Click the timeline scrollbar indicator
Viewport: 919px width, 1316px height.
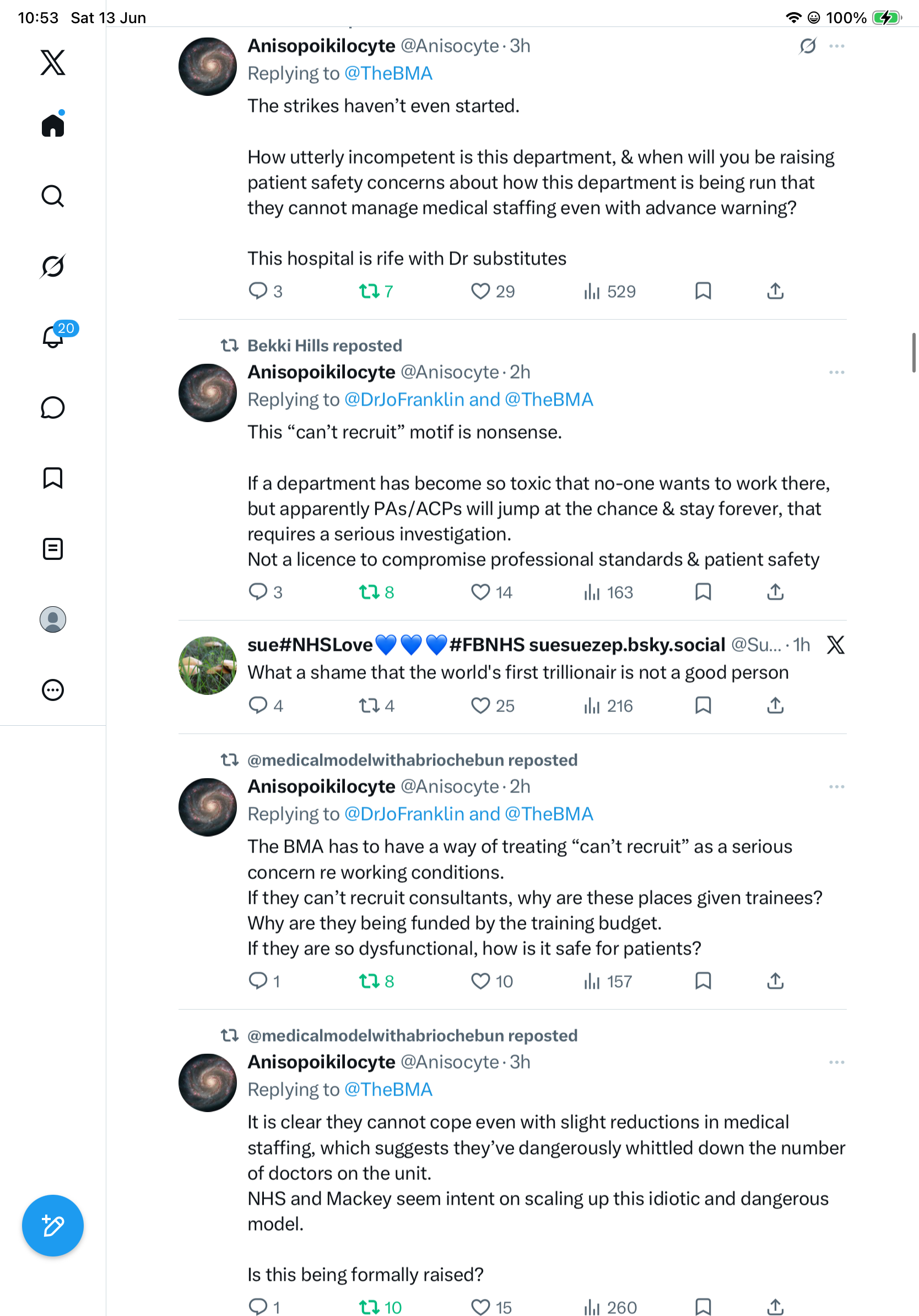(914, 353)
